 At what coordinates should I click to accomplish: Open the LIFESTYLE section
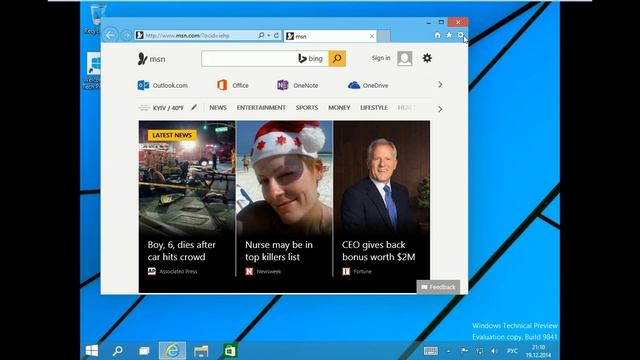[x=374, y=108]
